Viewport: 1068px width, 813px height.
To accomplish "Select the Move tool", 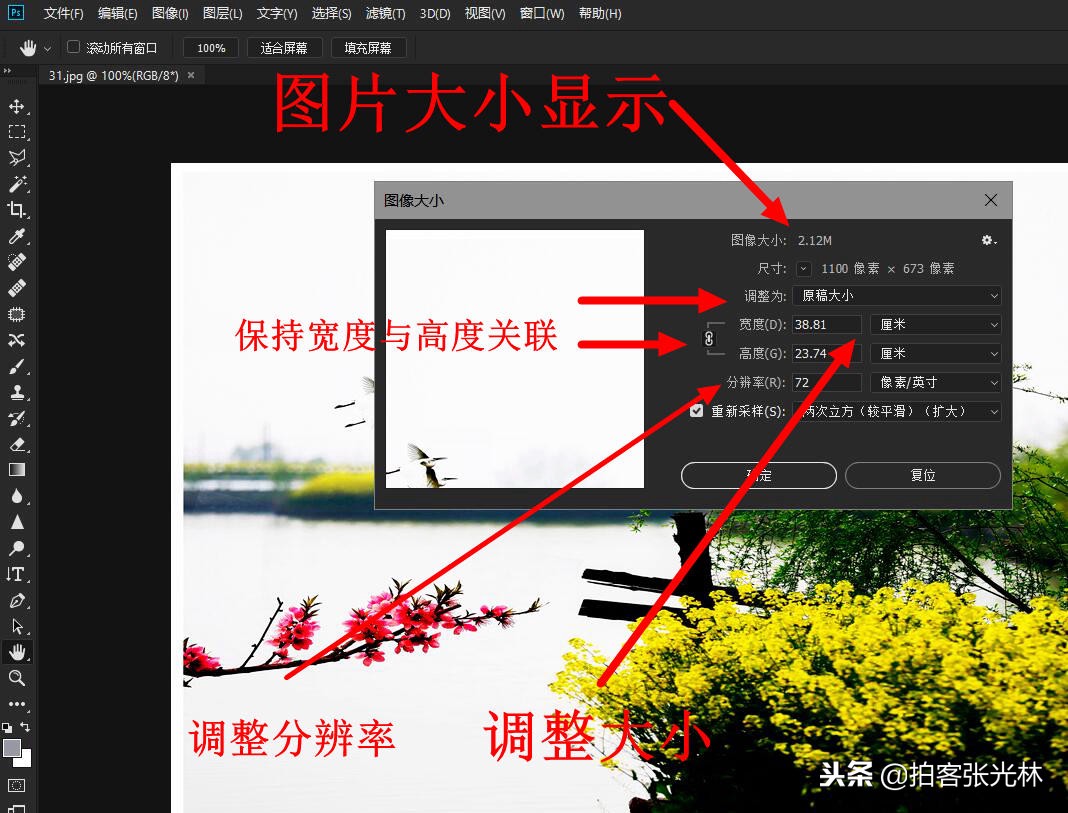I will tap(17, 105).
